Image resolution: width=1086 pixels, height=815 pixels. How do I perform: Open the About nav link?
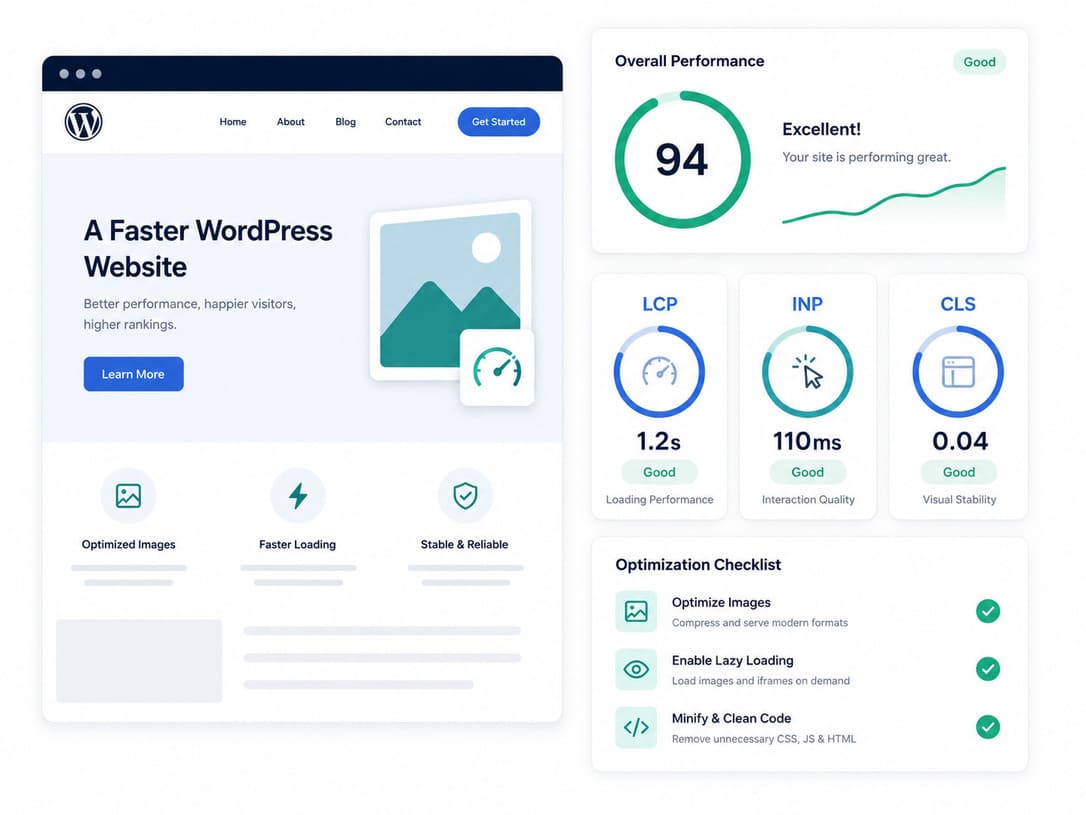[290, 122]
